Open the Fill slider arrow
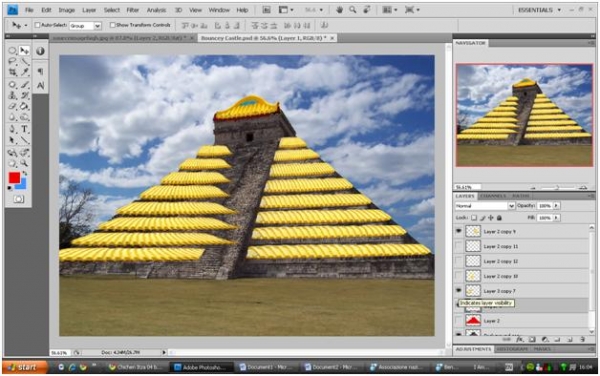This screenshot has height=376, width=600. coord(556,218)
